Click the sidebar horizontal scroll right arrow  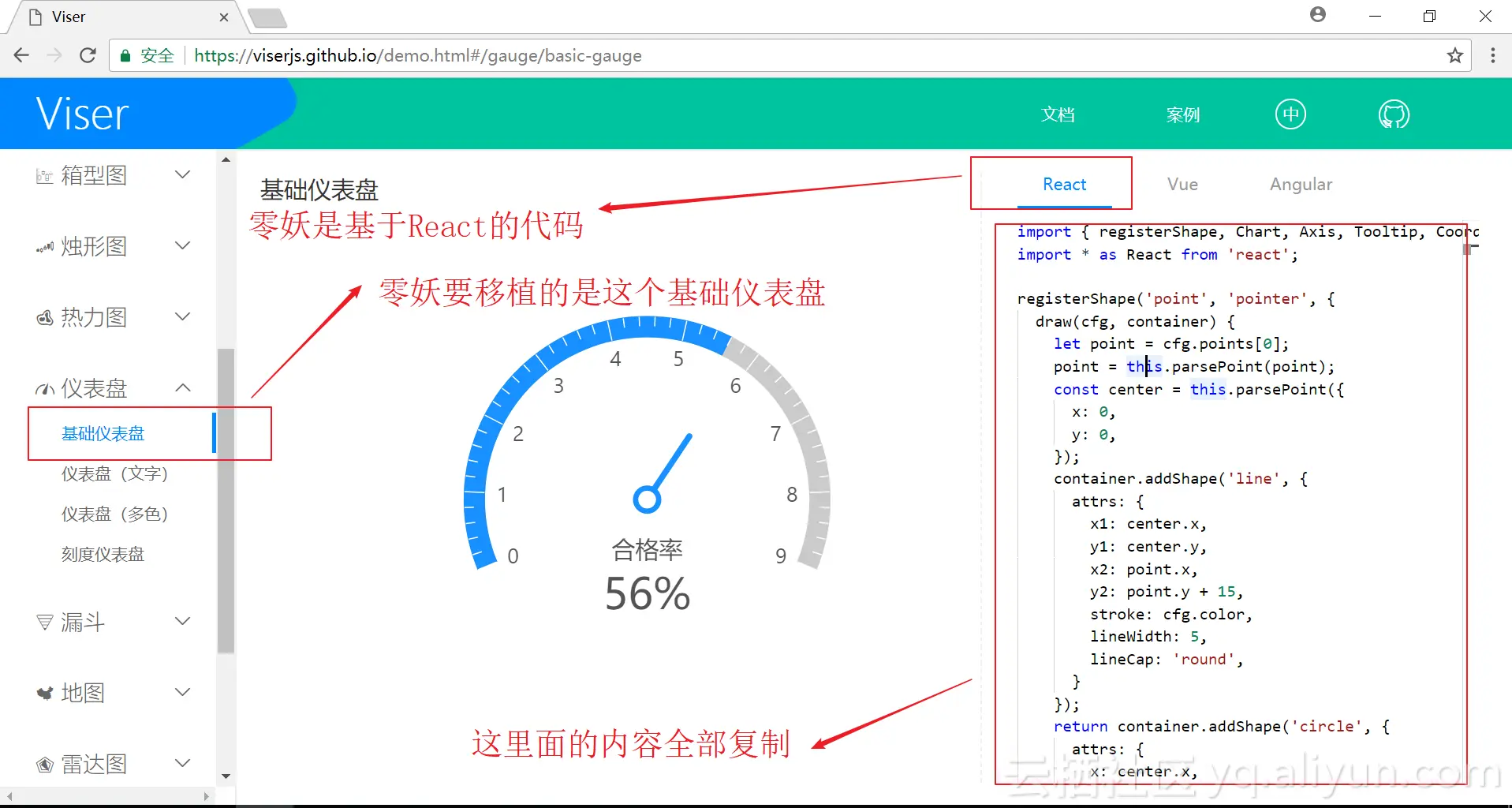(207, 796)
